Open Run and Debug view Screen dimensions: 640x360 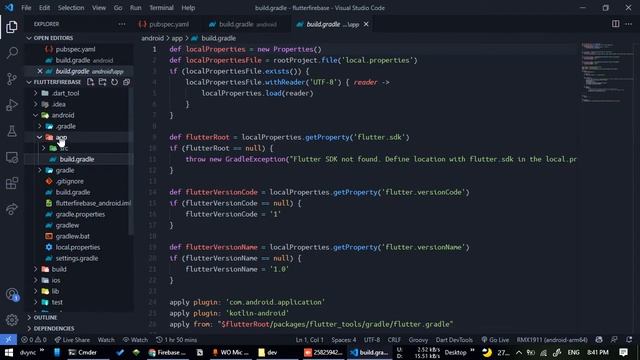click(12, 105)
